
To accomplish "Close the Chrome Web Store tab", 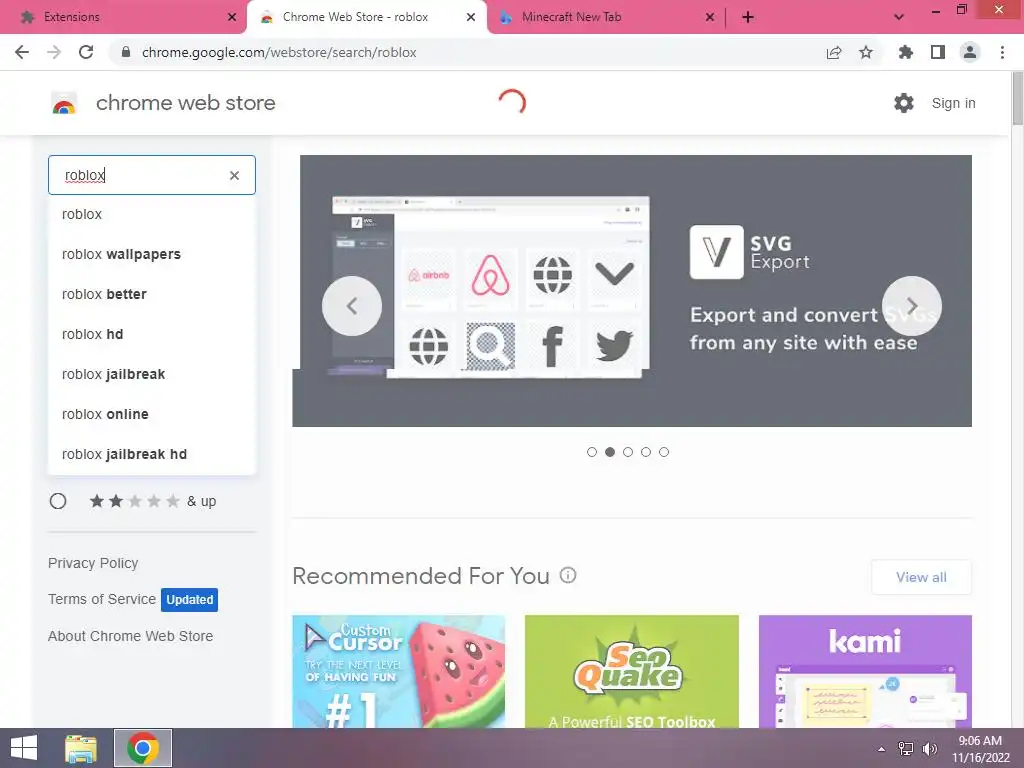I will (471, 17).
